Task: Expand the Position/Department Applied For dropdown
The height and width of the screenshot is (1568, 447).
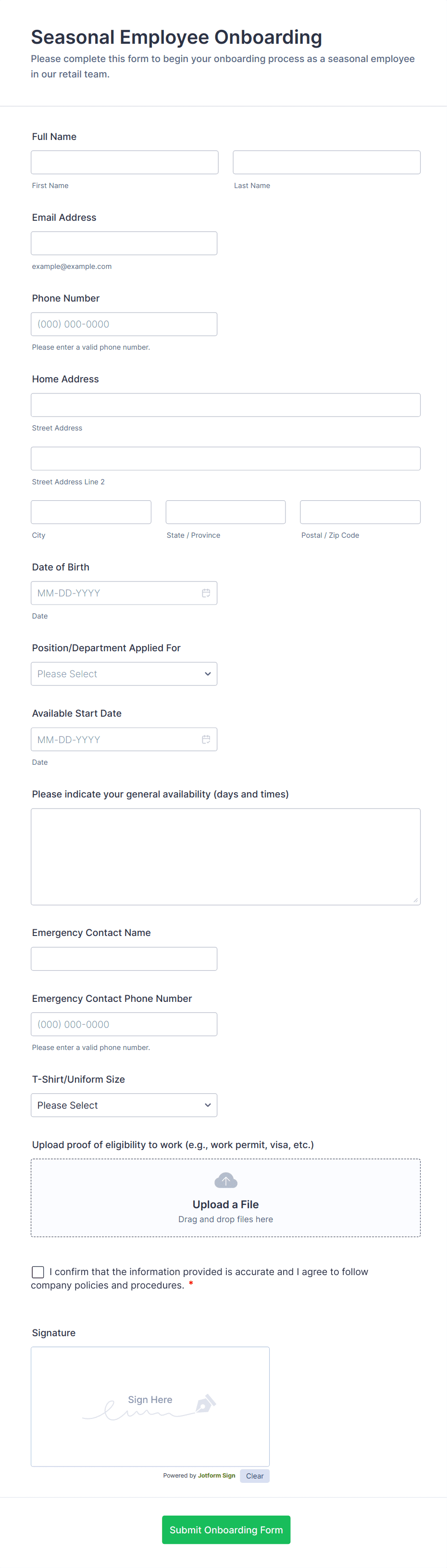Action: tap(124, 674)
